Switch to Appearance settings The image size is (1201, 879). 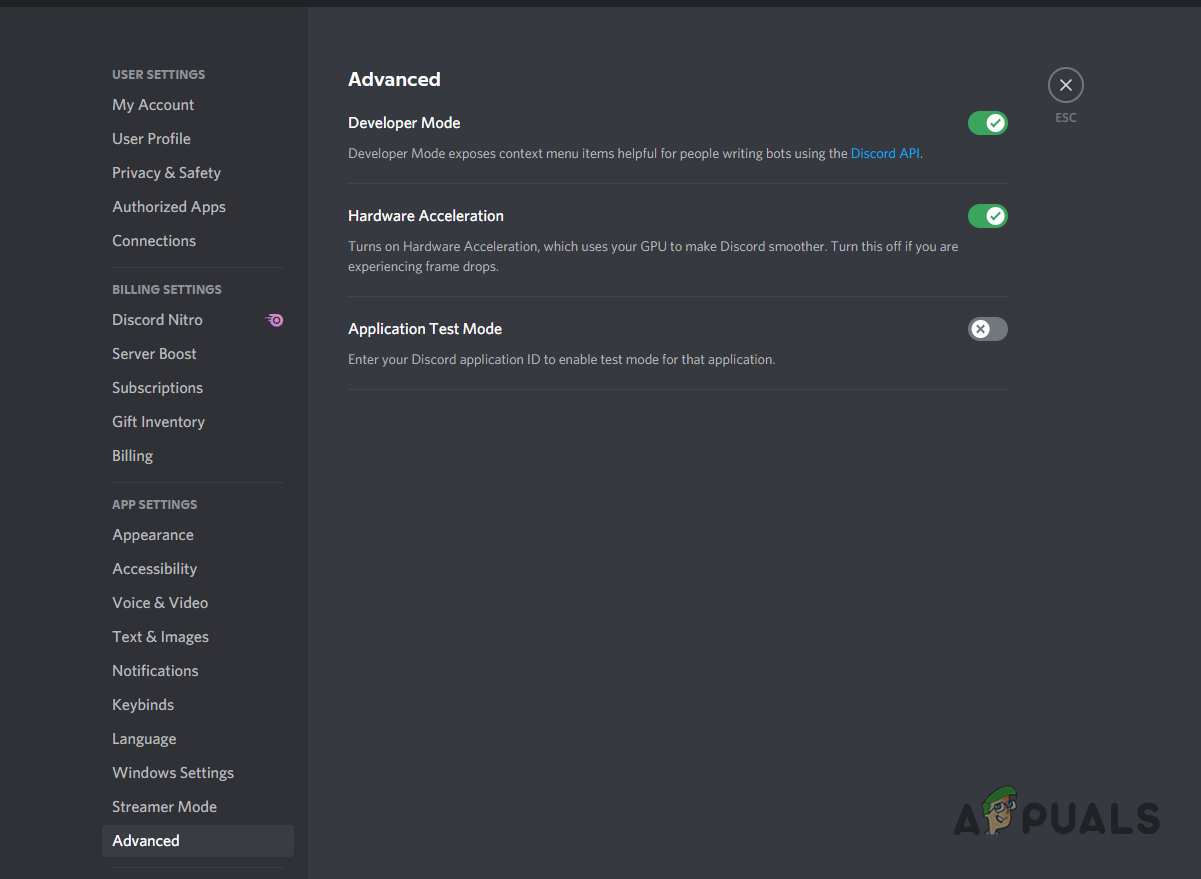(x=153, y=535)
